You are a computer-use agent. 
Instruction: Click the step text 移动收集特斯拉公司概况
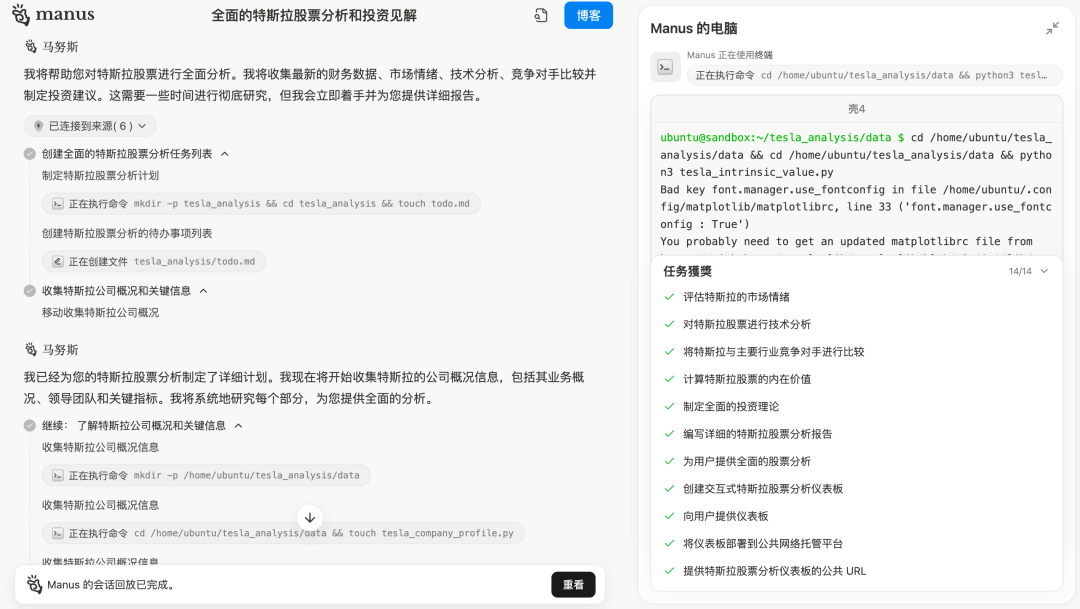point(101,313)
